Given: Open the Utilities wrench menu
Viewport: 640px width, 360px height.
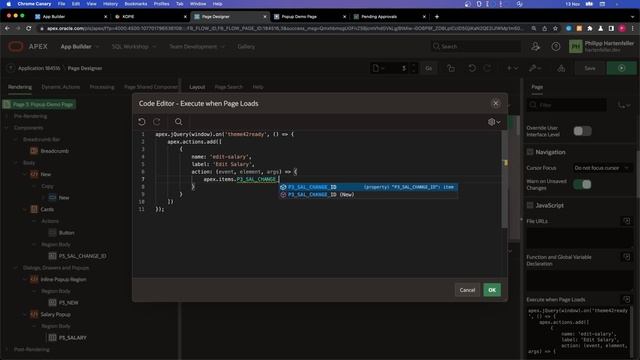Looking at the screenshot, I should coord(535,68).
